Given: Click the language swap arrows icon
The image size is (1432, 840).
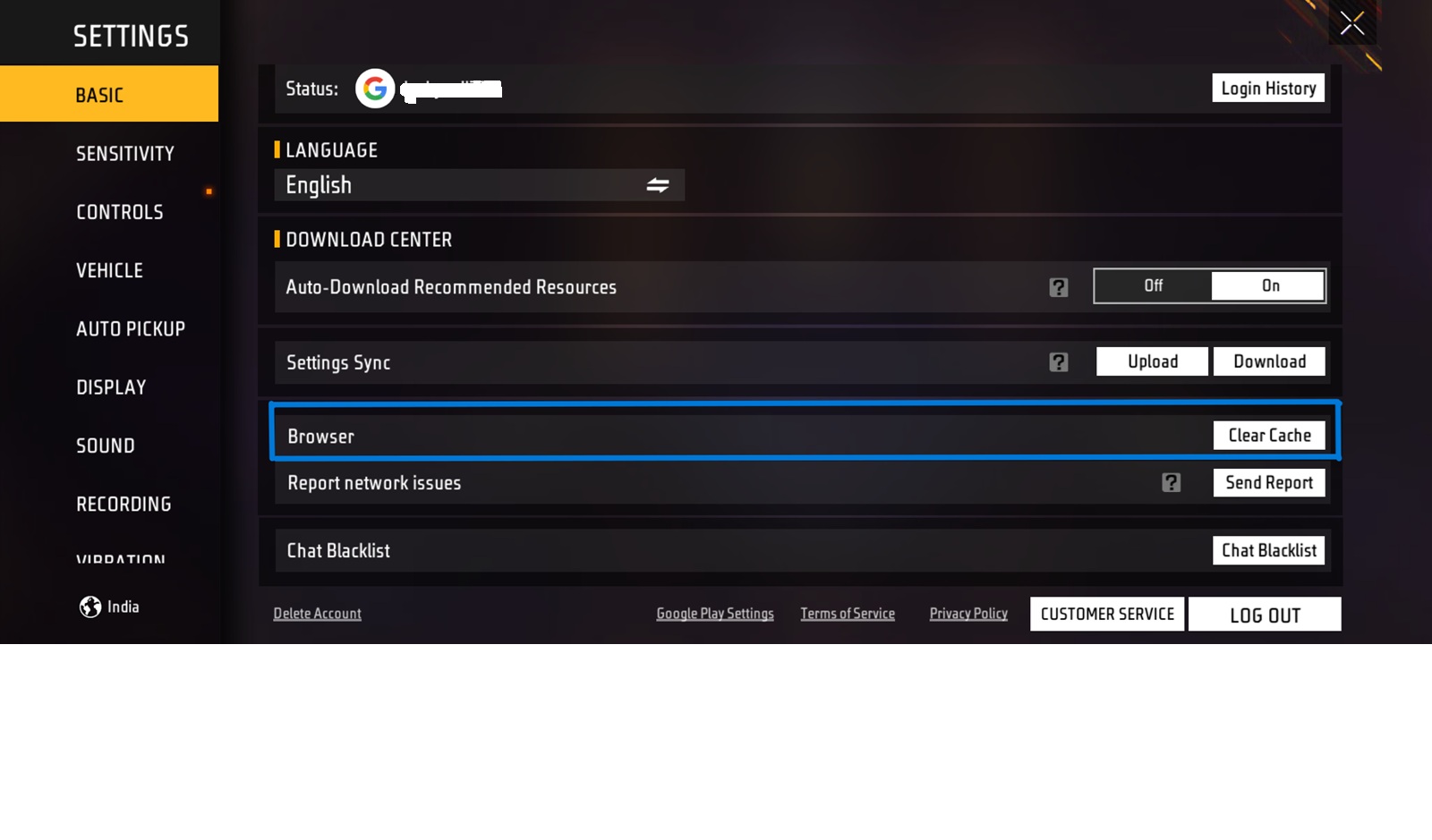Looking at the screenshot, I should point(658,185).
